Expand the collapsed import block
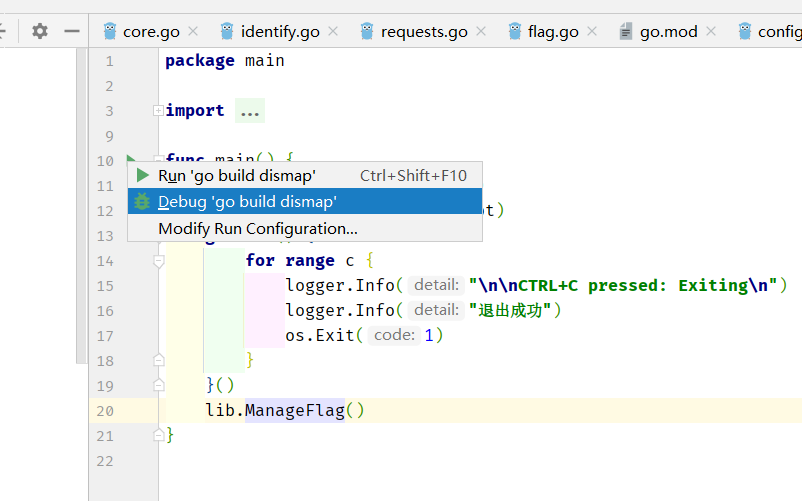Image resolution: width=802 pixels, height=501 pixels. point(158,110)
